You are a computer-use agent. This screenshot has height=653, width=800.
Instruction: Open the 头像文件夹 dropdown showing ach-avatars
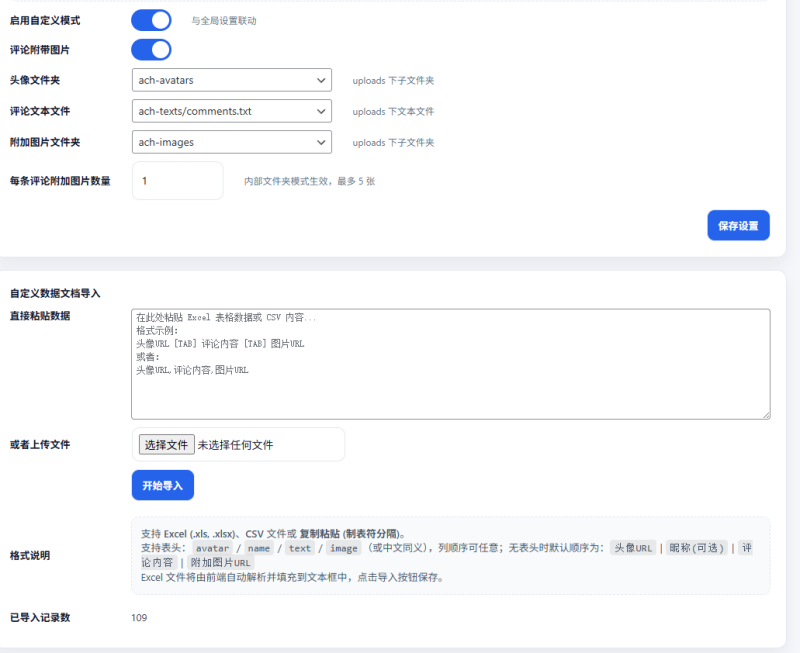tap(231, 80)
